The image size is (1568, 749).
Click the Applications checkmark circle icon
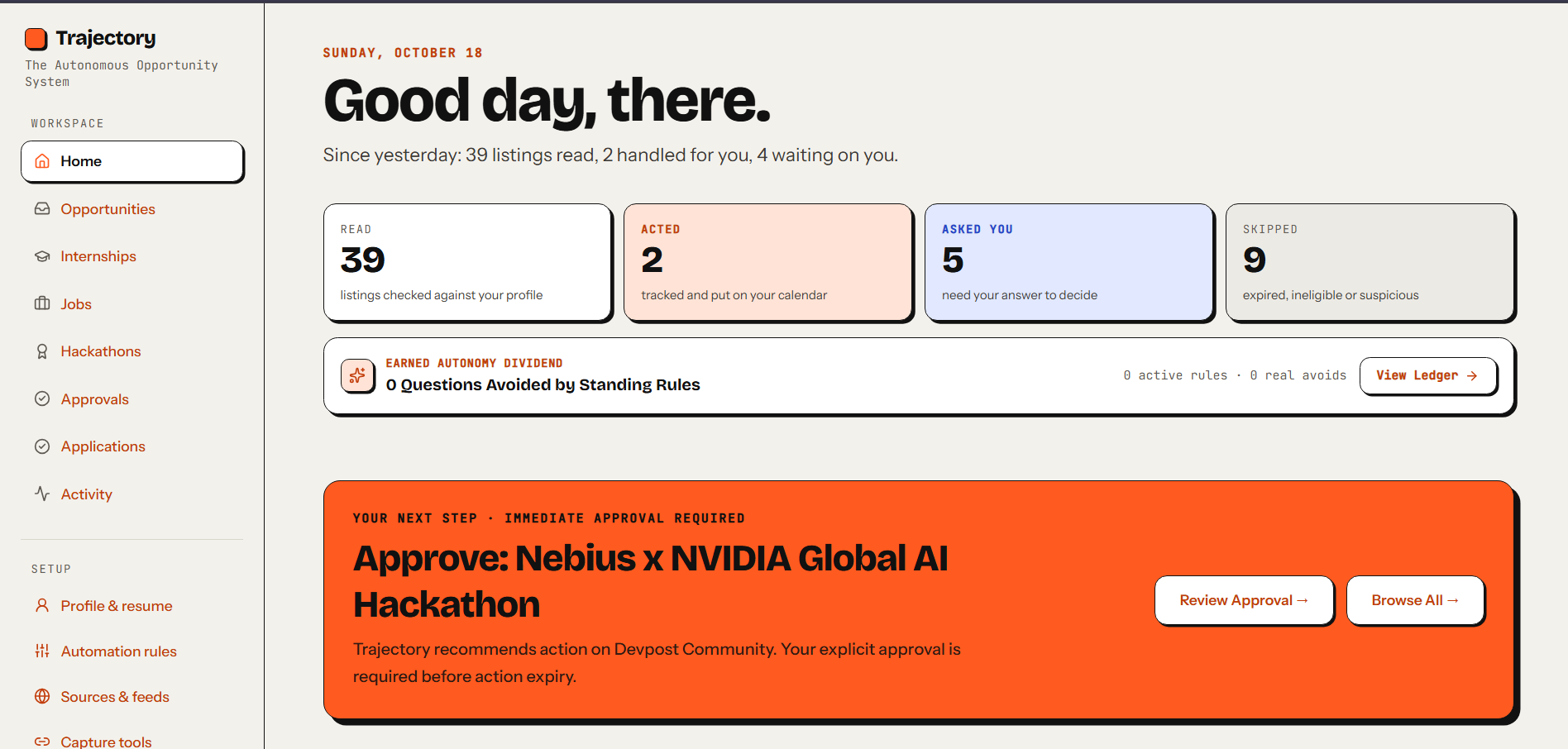coord(42,446)
